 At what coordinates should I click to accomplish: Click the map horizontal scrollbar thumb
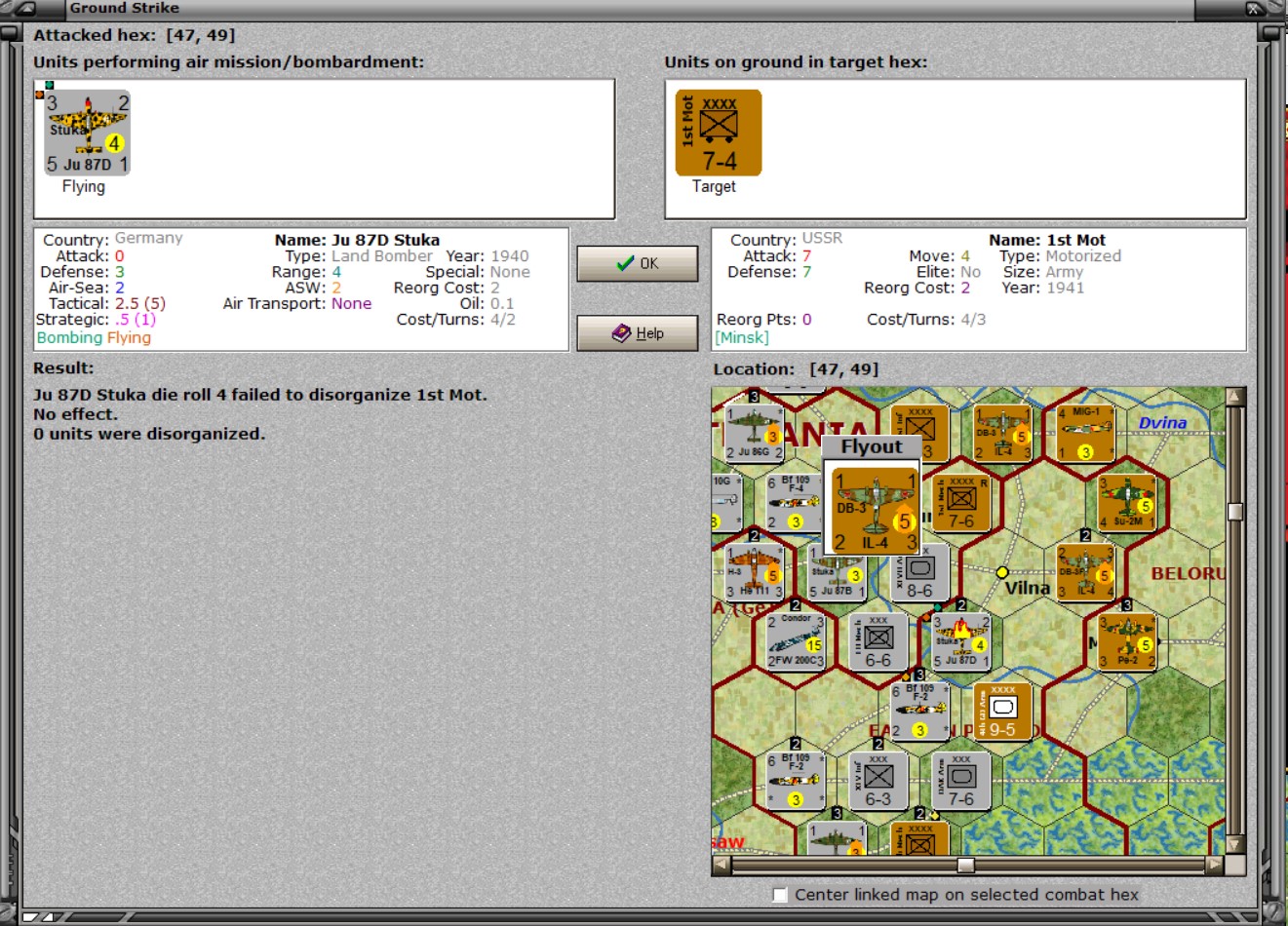click(x=965, y=865)
